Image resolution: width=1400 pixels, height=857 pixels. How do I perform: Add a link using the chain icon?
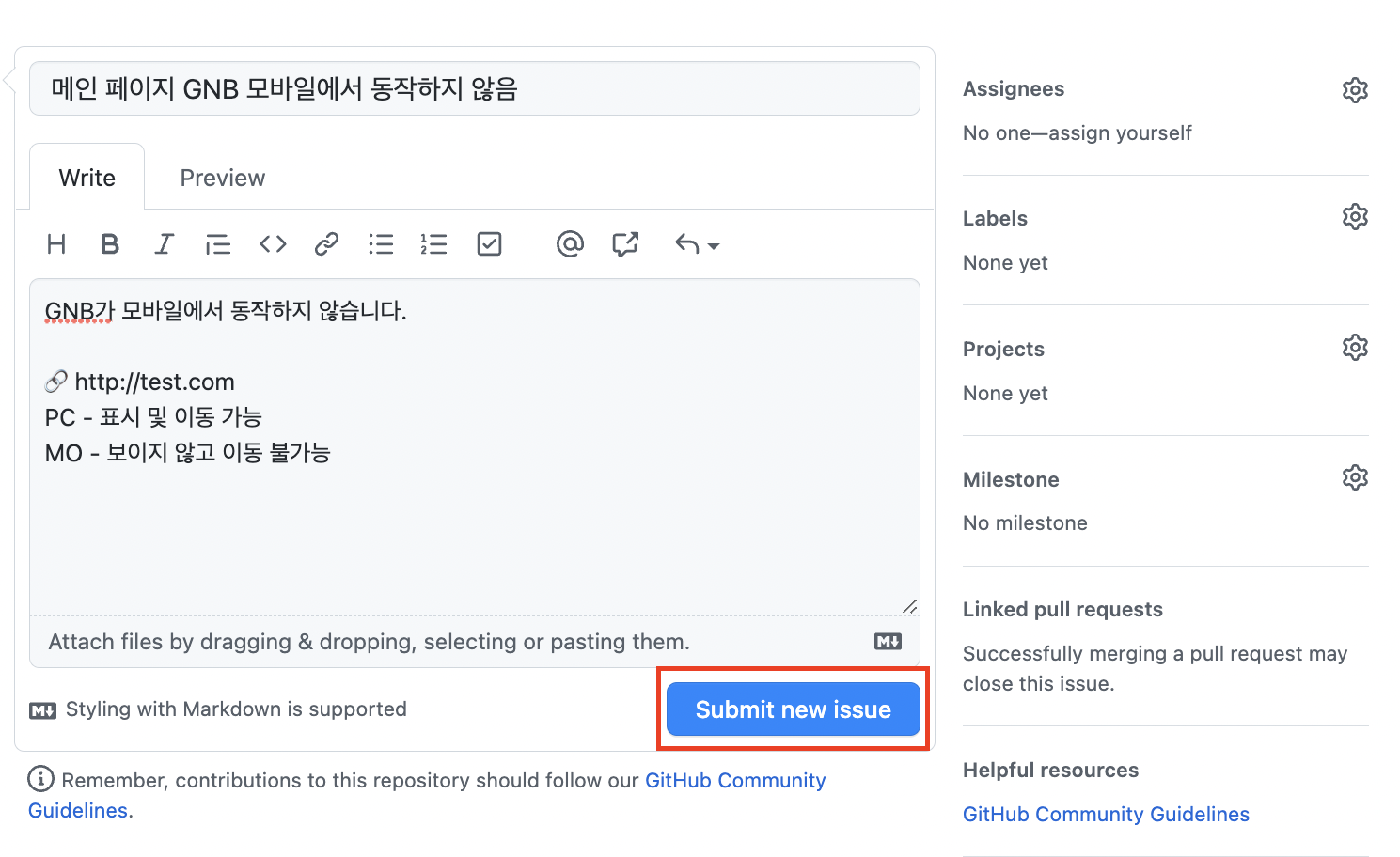[326, 244]
